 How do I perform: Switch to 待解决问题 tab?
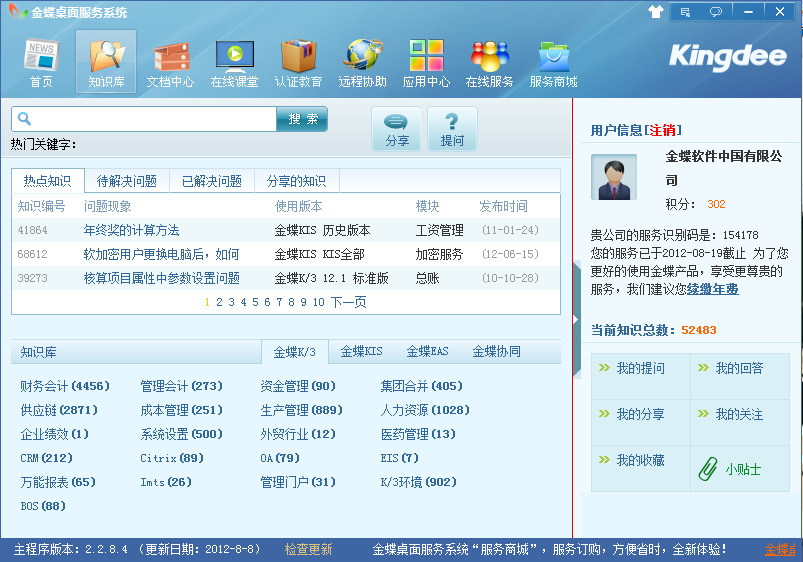[x=127, y=181]
